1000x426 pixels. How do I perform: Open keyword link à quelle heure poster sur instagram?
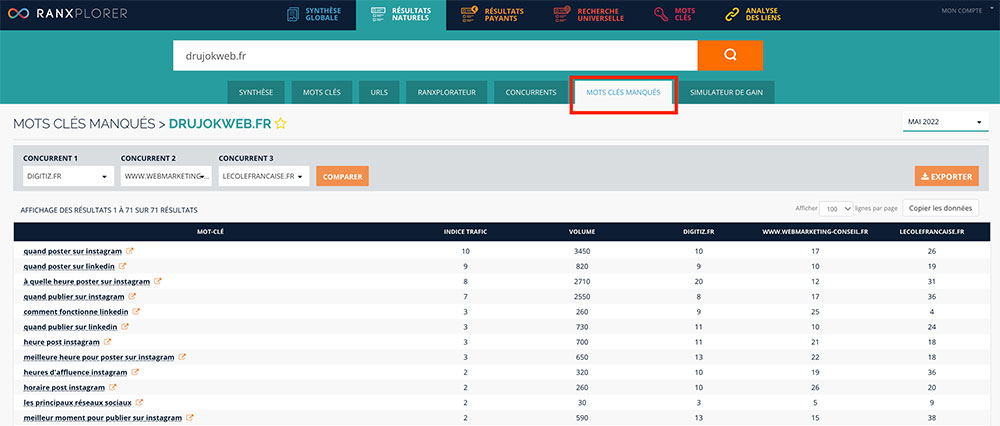(x=87, y=282)
